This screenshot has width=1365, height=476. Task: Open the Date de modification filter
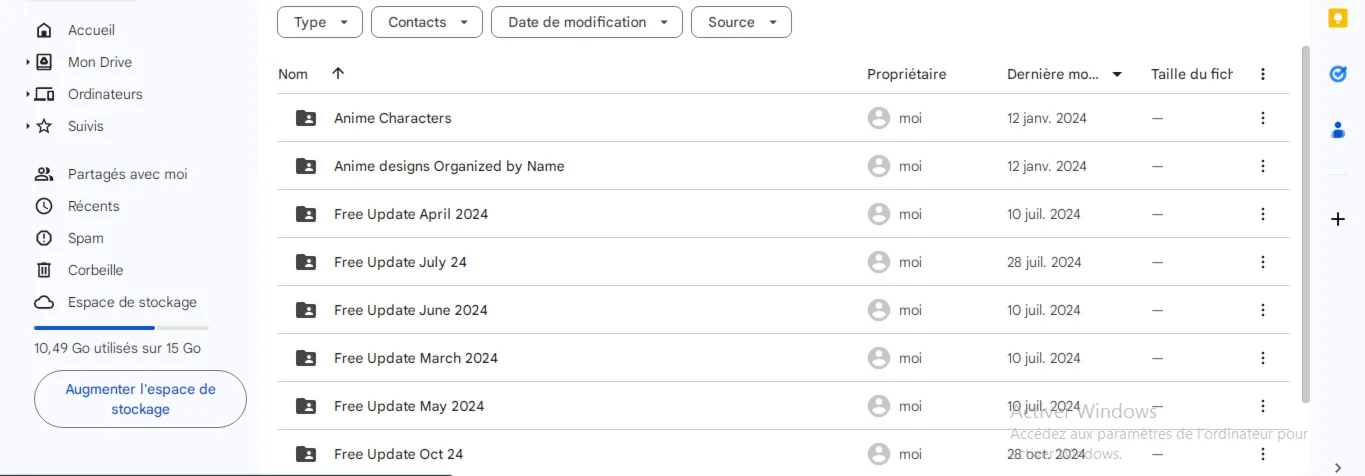[586, 22]
